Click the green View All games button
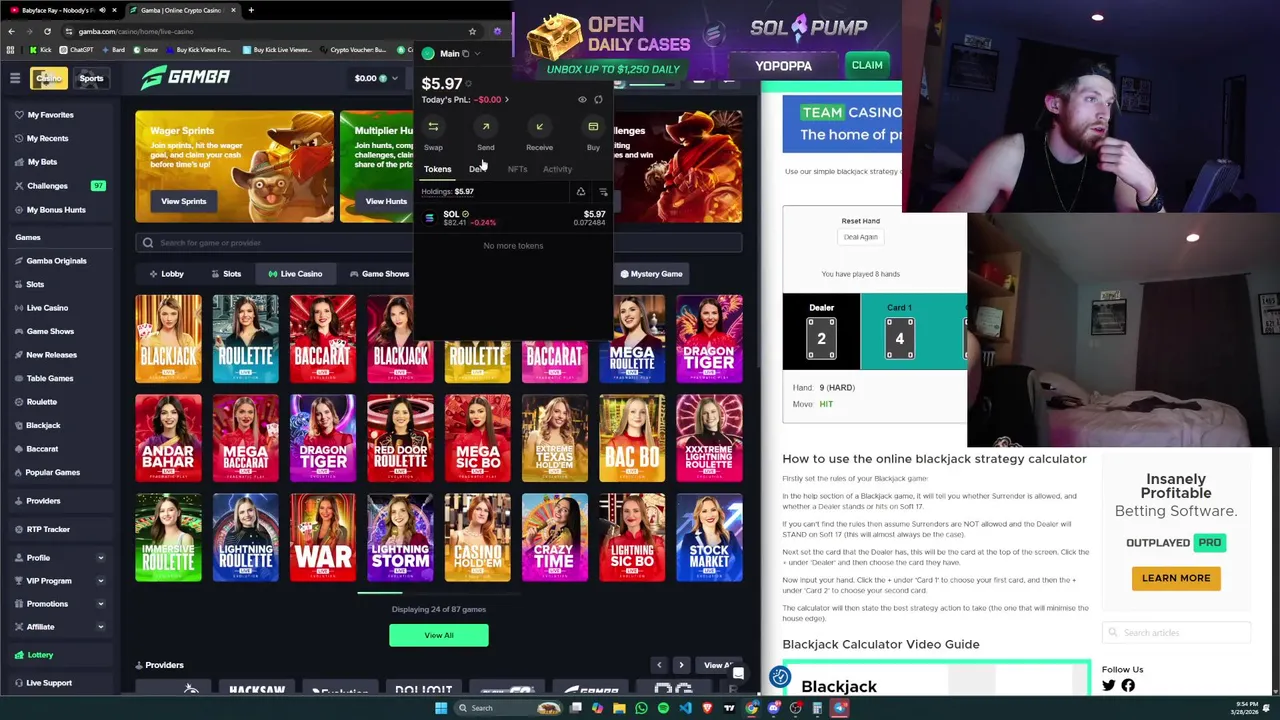The image size is (1280, 720). [439, 636]
